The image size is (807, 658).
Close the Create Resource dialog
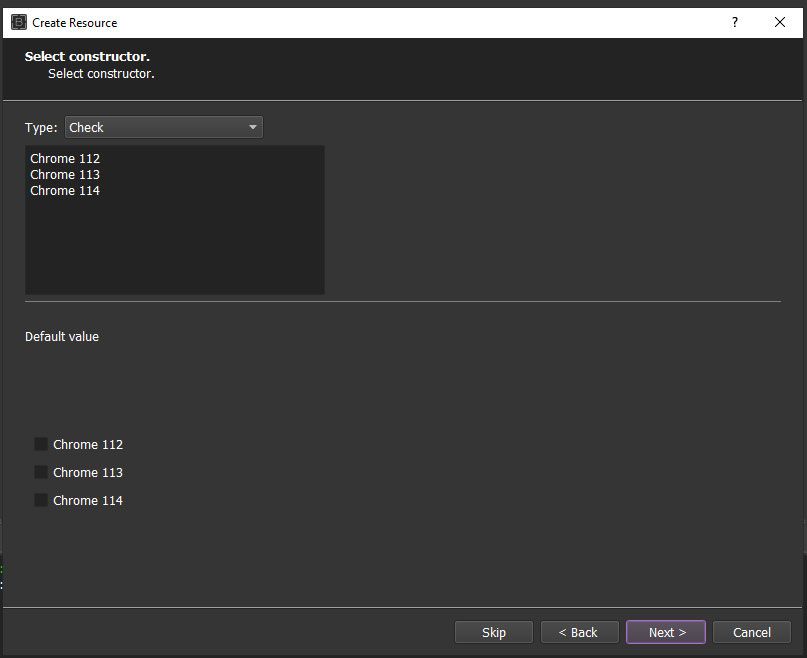[779, 22]
